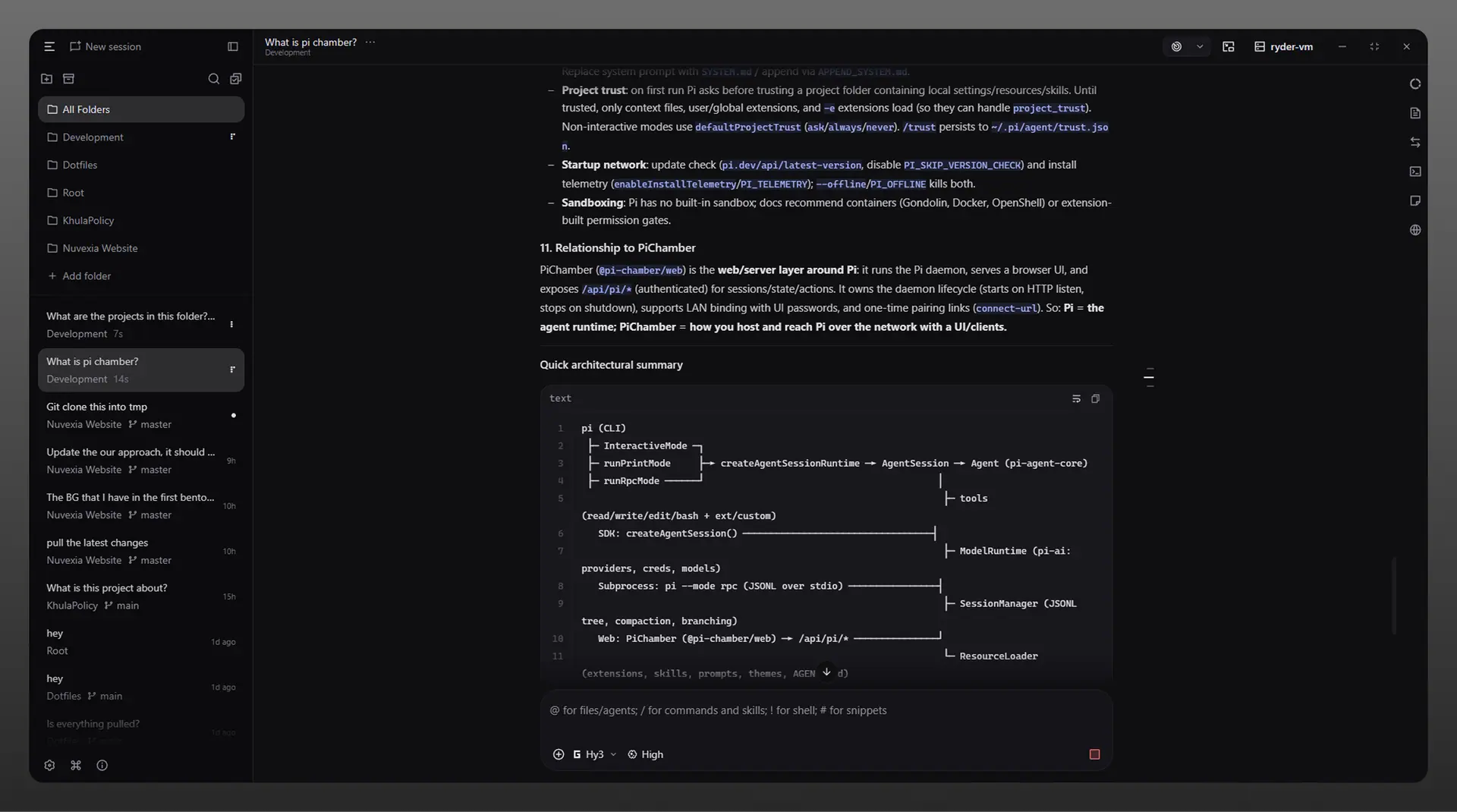Viewport: 1457px width, 812px height.
Task: Open the 'Git clone this into tmp' session
Action: [141, 415]
